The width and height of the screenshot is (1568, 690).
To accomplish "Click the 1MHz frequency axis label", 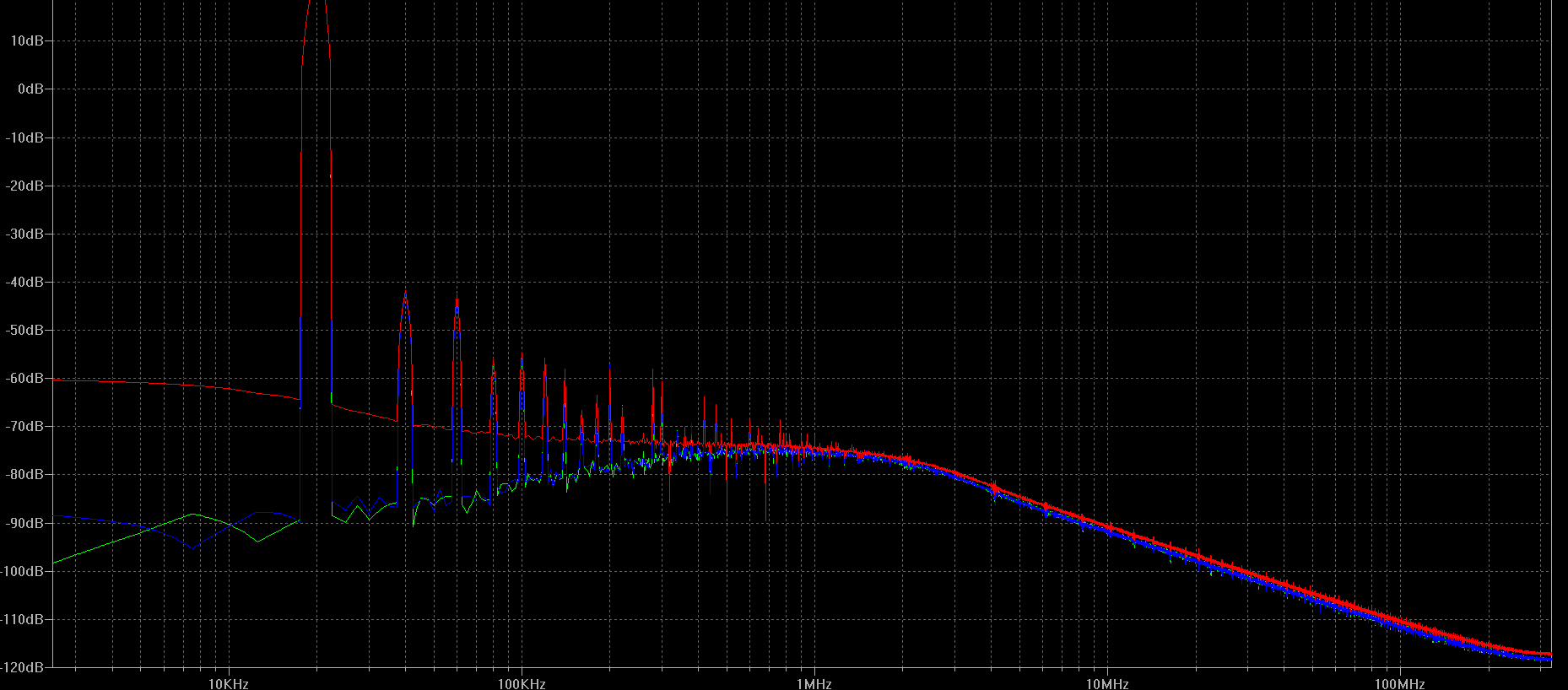I will (x=814, y=683).
